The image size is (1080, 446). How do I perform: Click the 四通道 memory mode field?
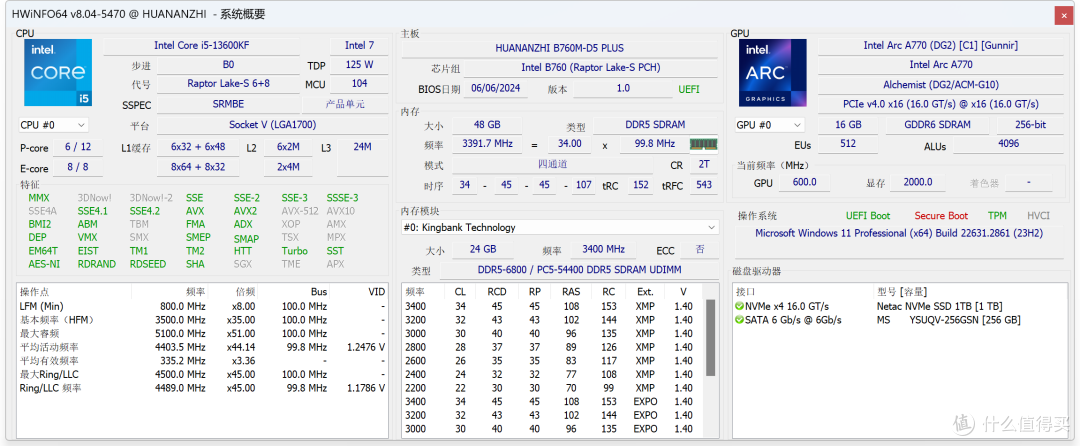coord(553,165)
